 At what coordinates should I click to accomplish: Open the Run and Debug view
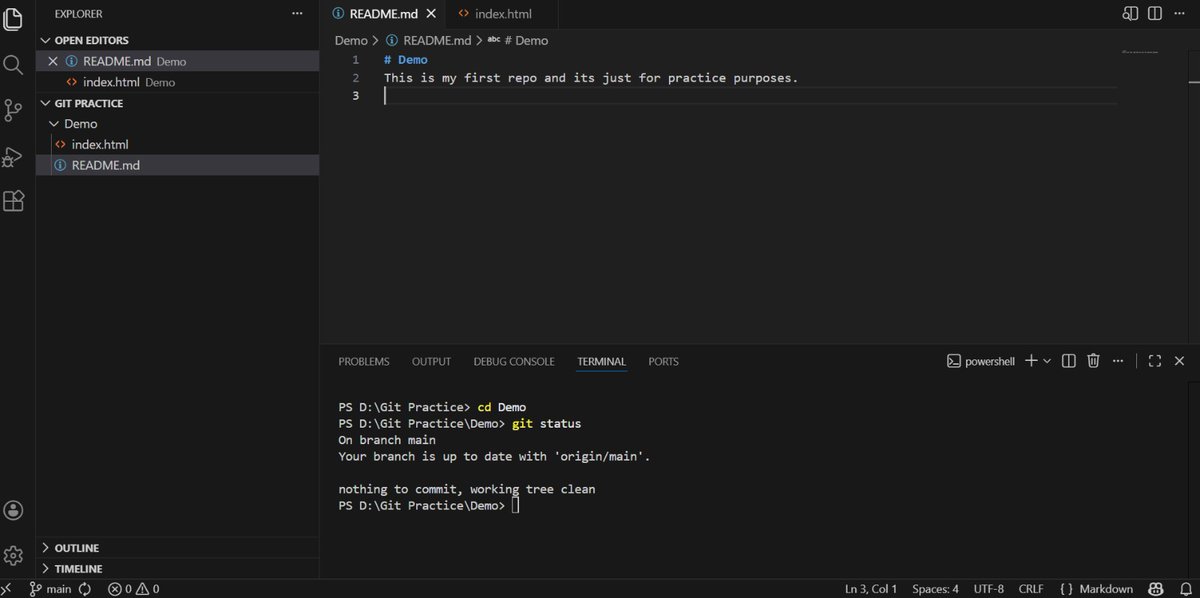[13, 156]
